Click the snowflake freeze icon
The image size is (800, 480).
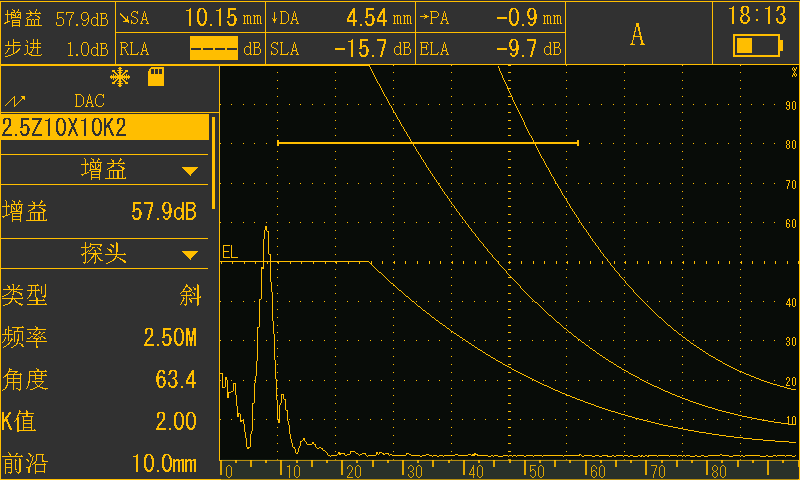click(120, 78)
